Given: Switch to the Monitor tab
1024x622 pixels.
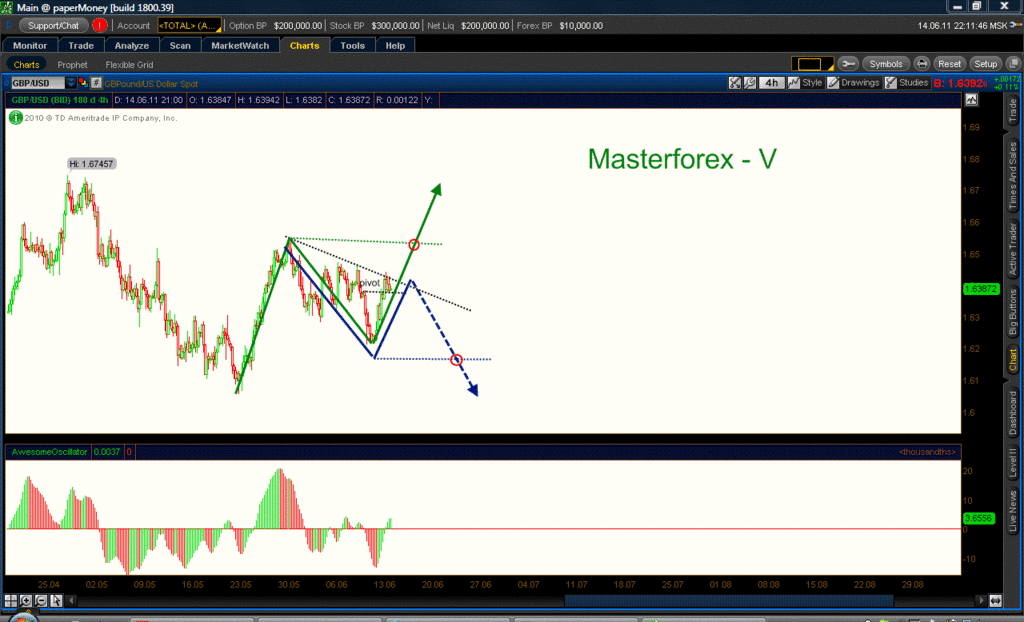Looking at the screenshot, I should 30,46.
